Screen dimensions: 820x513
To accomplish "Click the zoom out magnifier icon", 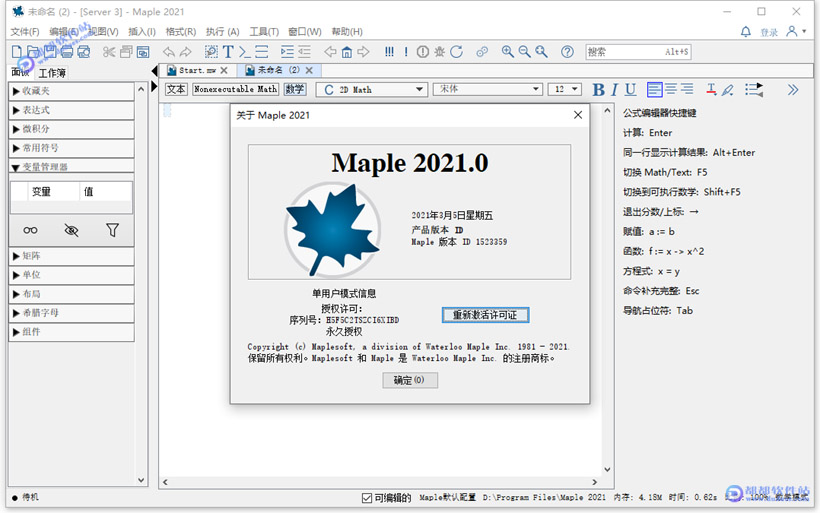I will coord(524,51).
